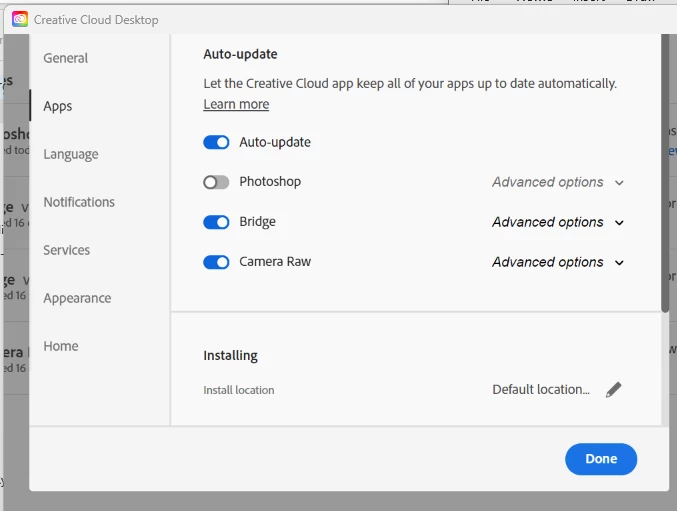Image resolution: width=677 pixels, height=511 pixels.
Task: Click the Installing section heading
Action: click(x=231, y=355)
